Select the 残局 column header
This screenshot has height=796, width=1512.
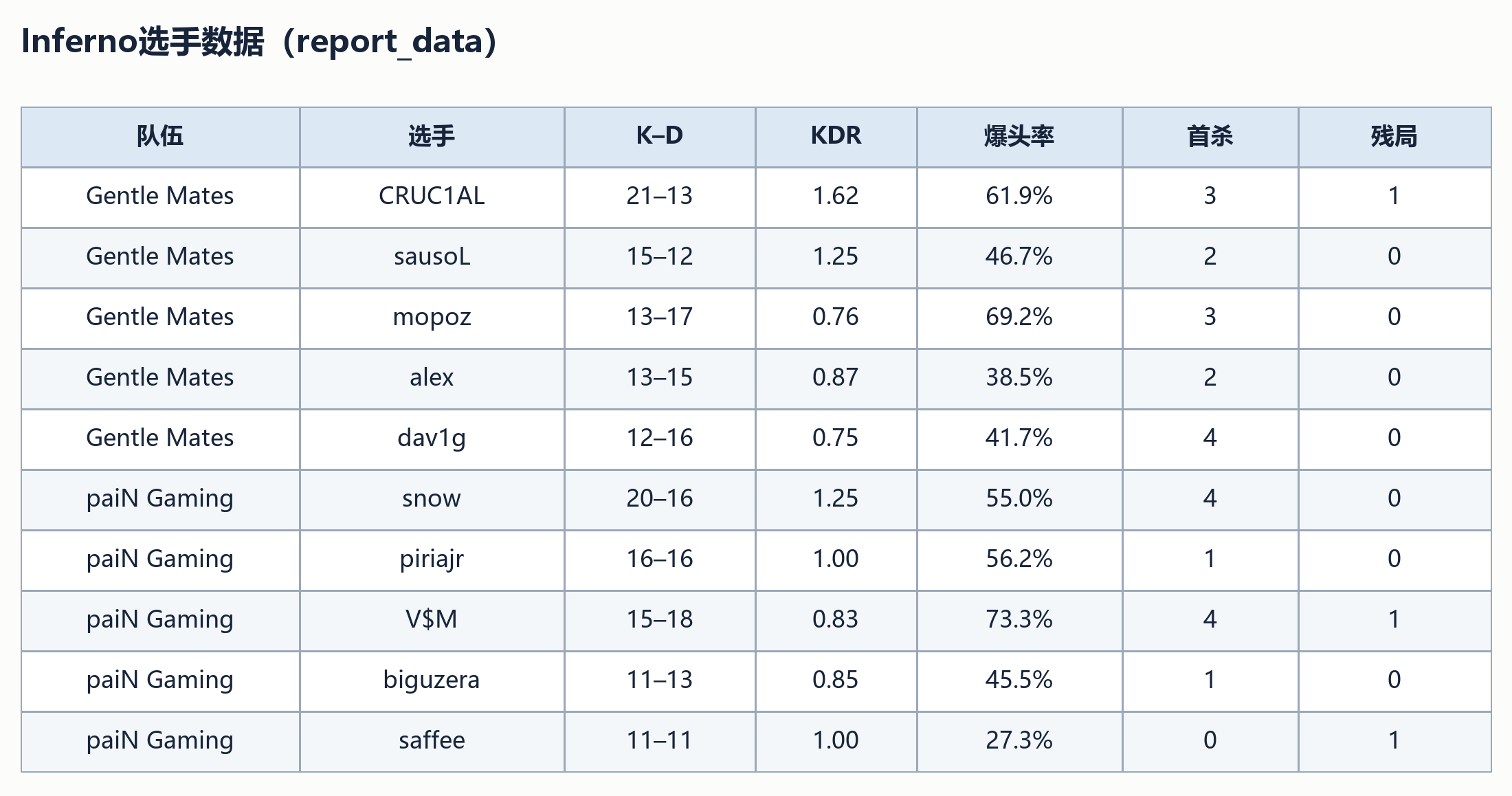[x=1394, y=136]
